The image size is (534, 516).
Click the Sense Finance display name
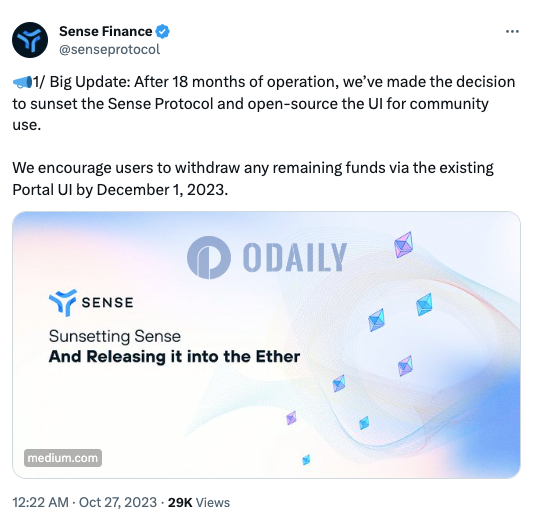pyautogui.click(x=106, y=31)
